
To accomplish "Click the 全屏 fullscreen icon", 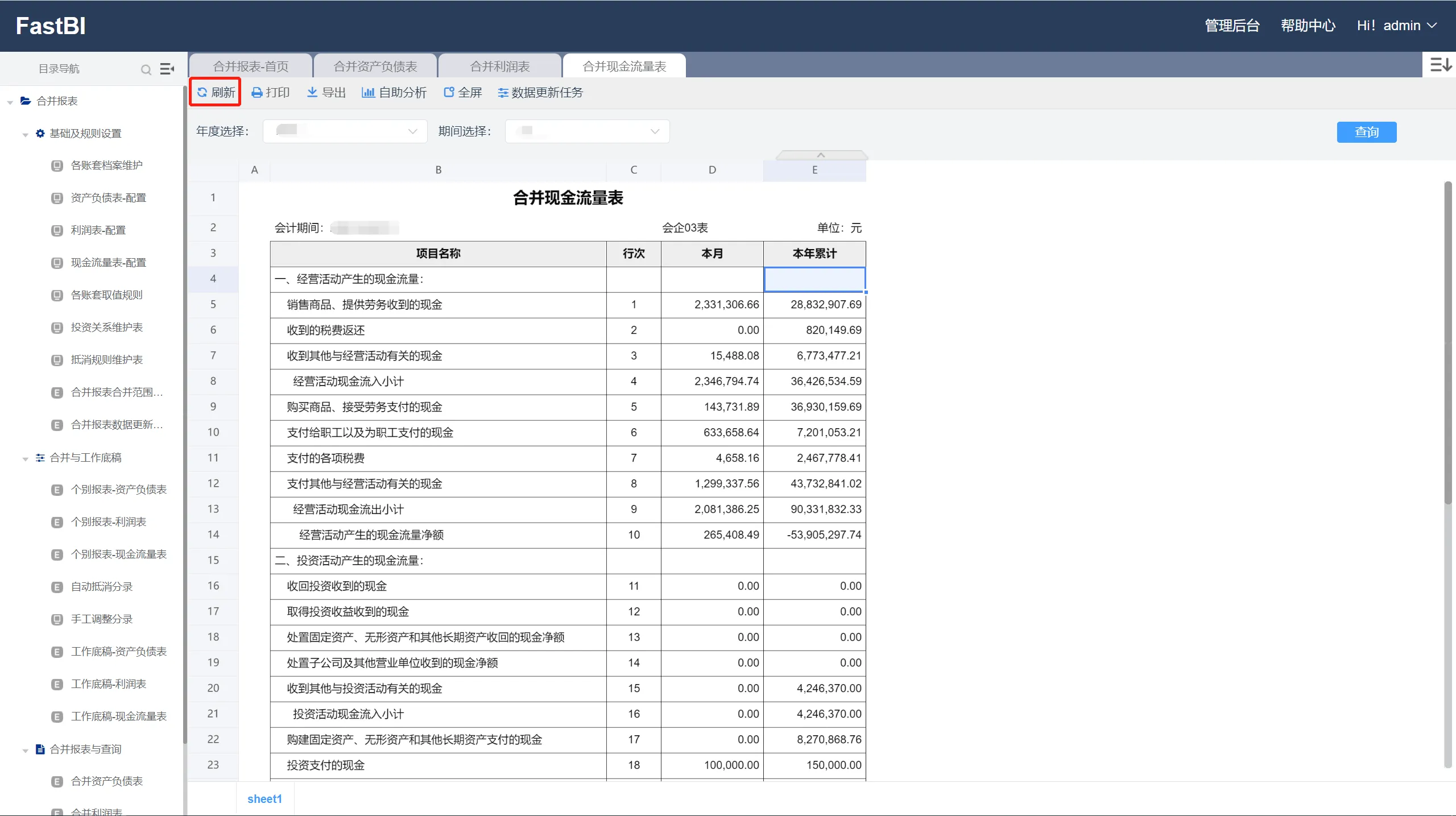I will [x=449, y=92].
